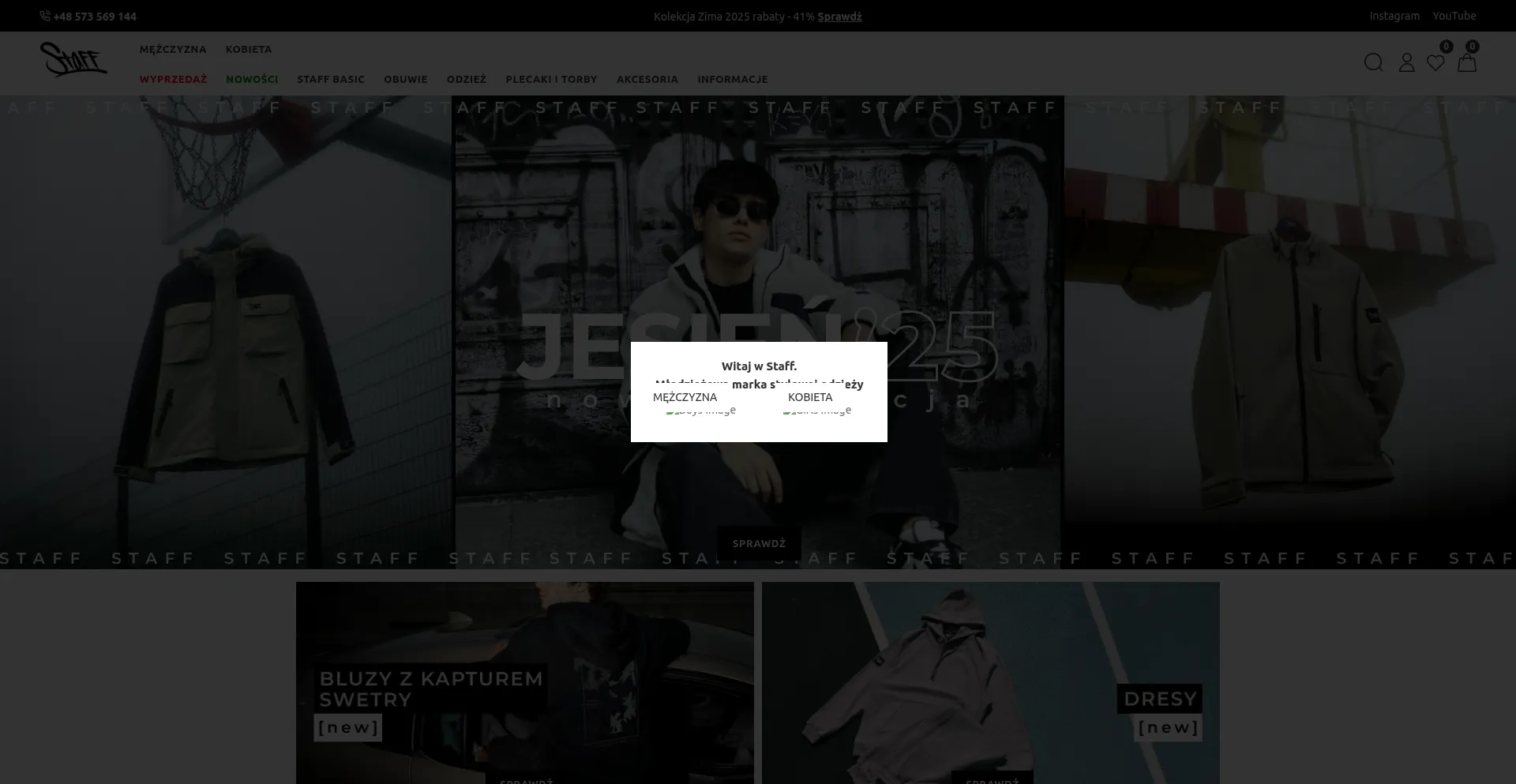Open WYPRZEDAŻ sale menu
Viewport: 1516px width, 784px height.
pyautogui.click(x=173, y=80)
